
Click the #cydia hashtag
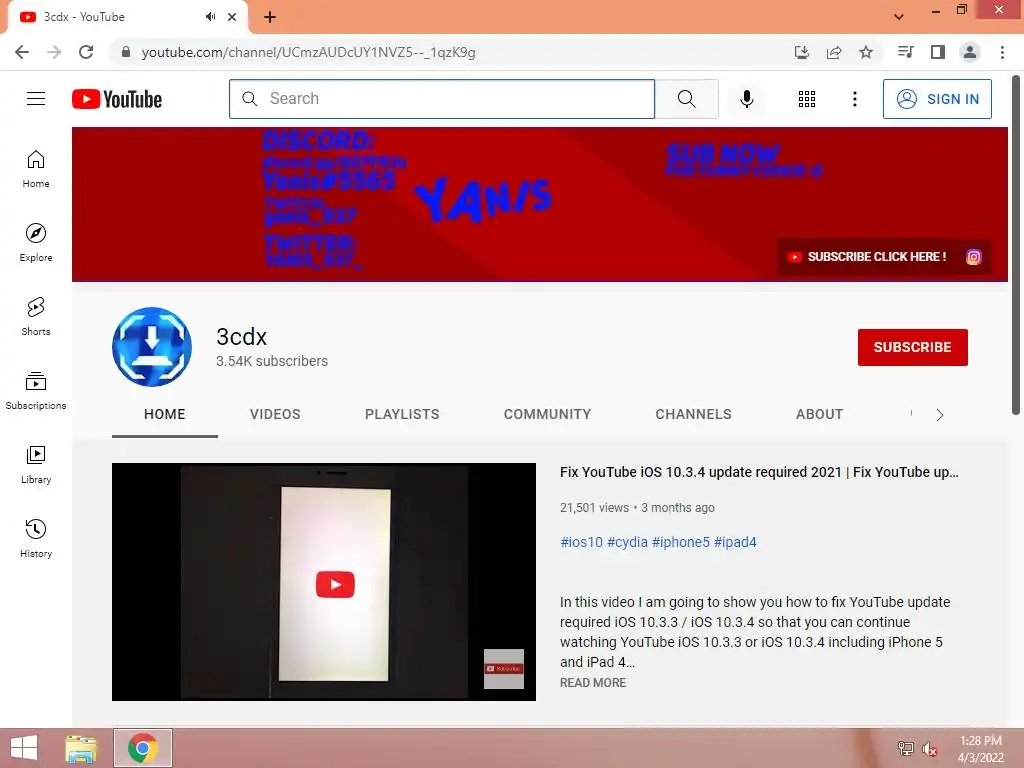(x=627, y=542)
